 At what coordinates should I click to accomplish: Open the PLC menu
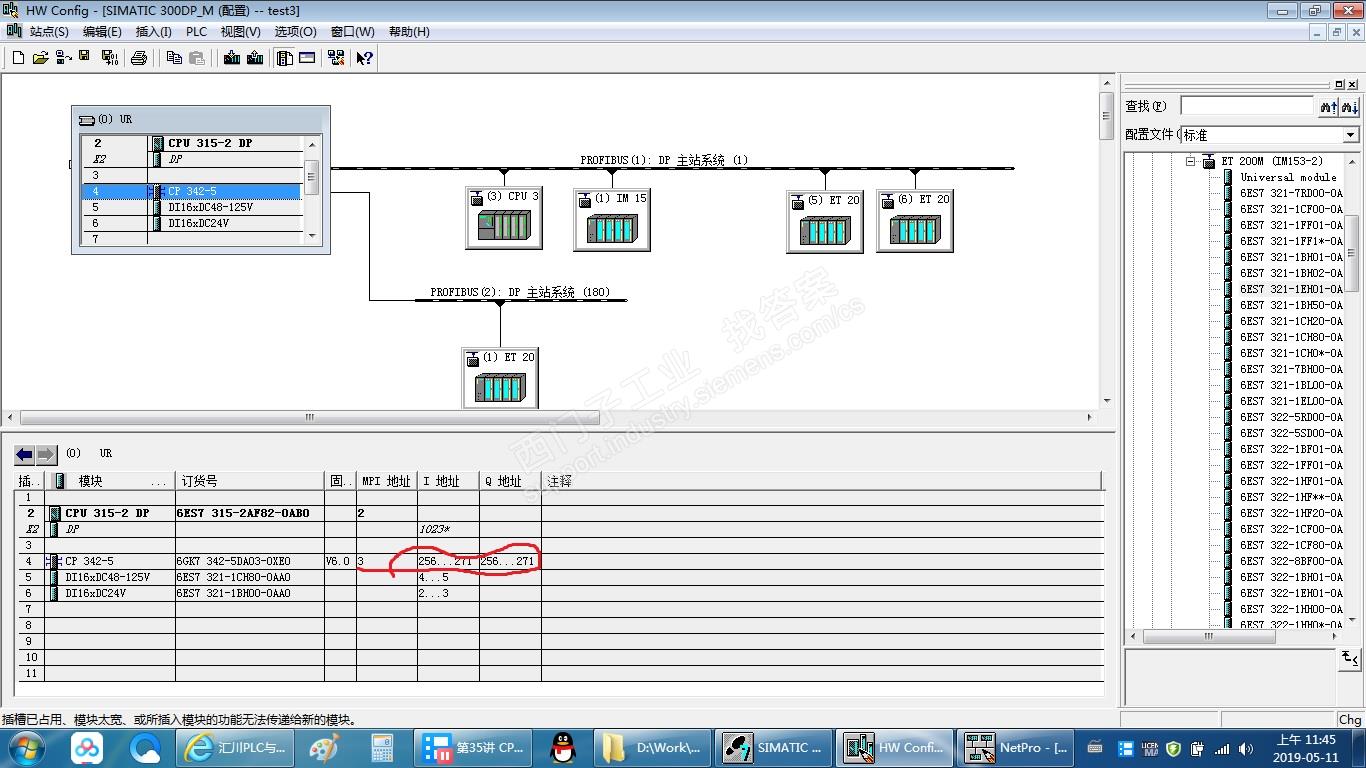(196, 32)
